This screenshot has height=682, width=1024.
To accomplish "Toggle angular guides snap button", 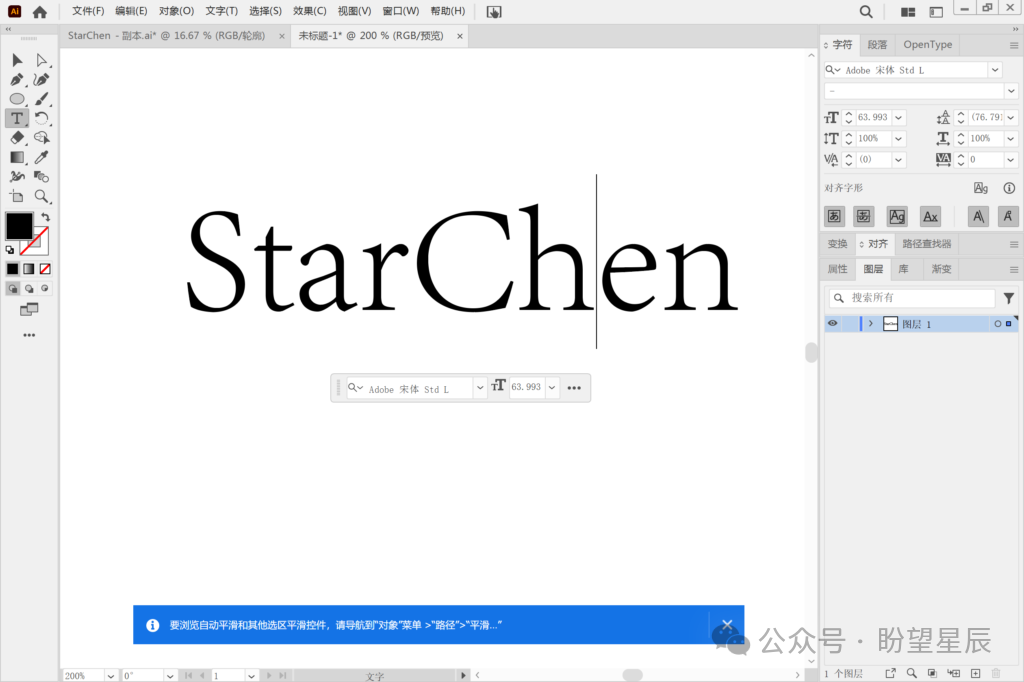I will (978, 216).
